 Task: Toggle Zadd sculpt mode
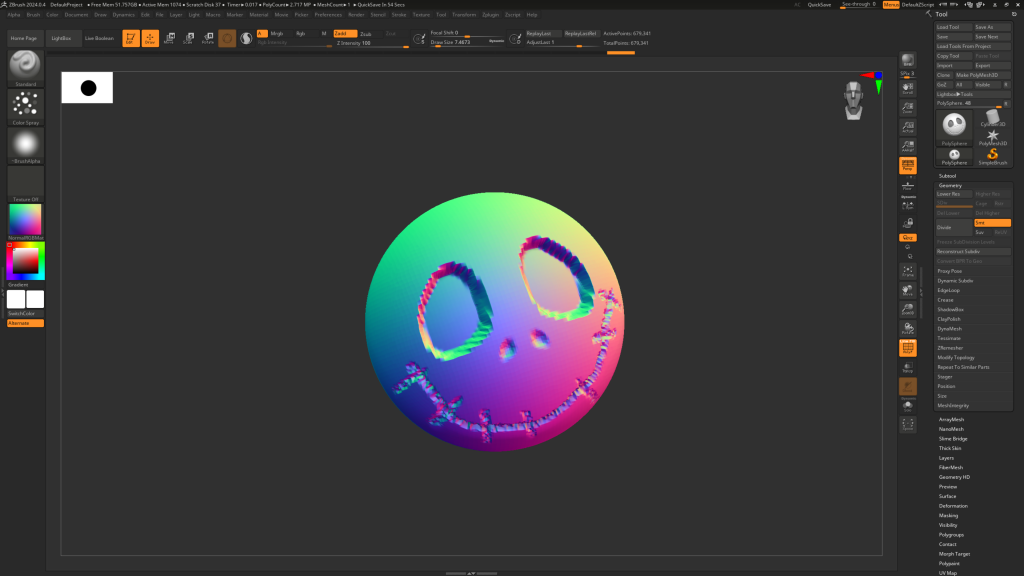[x=344, y=33]
